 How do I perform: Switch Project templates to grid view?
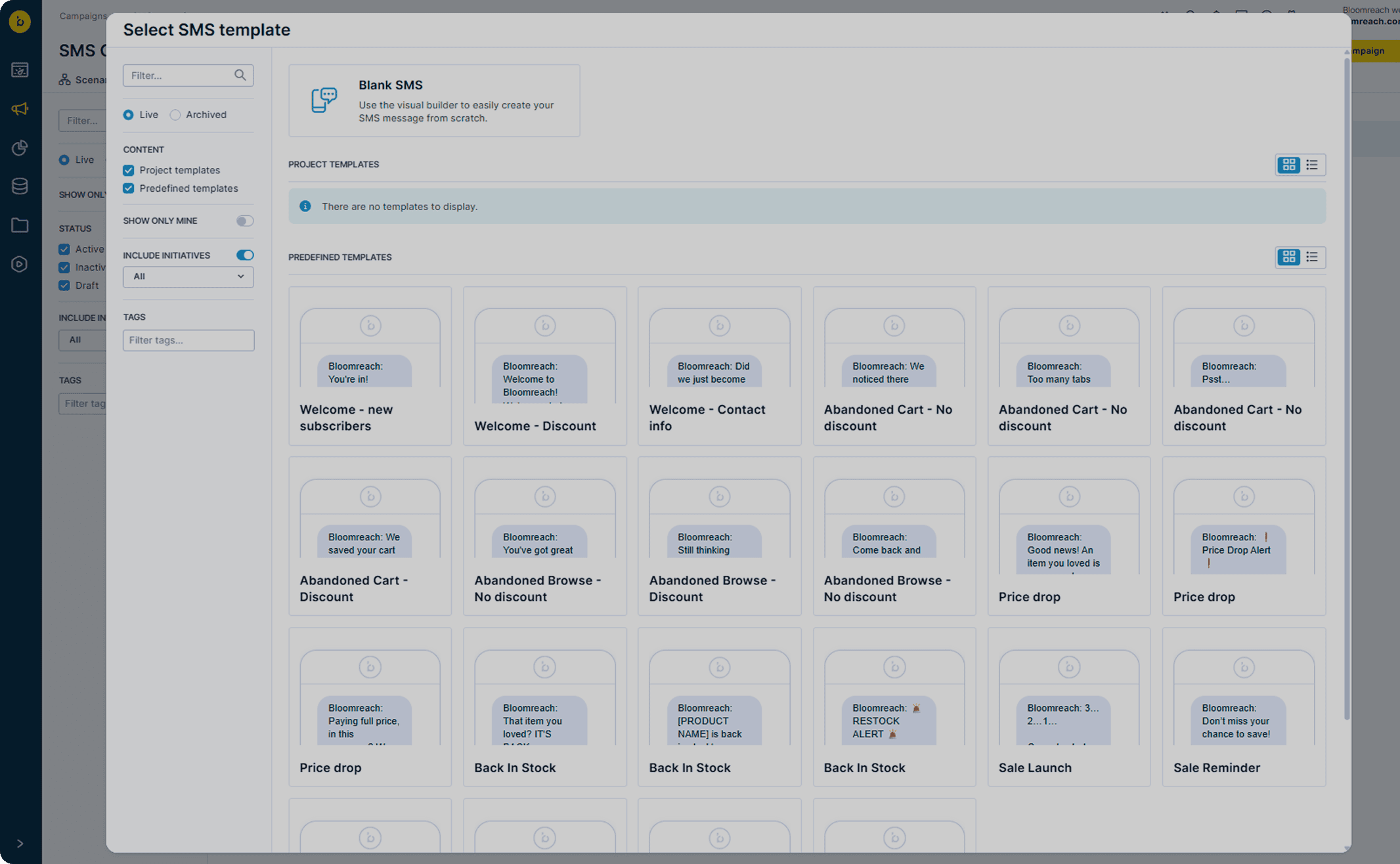1288,165
